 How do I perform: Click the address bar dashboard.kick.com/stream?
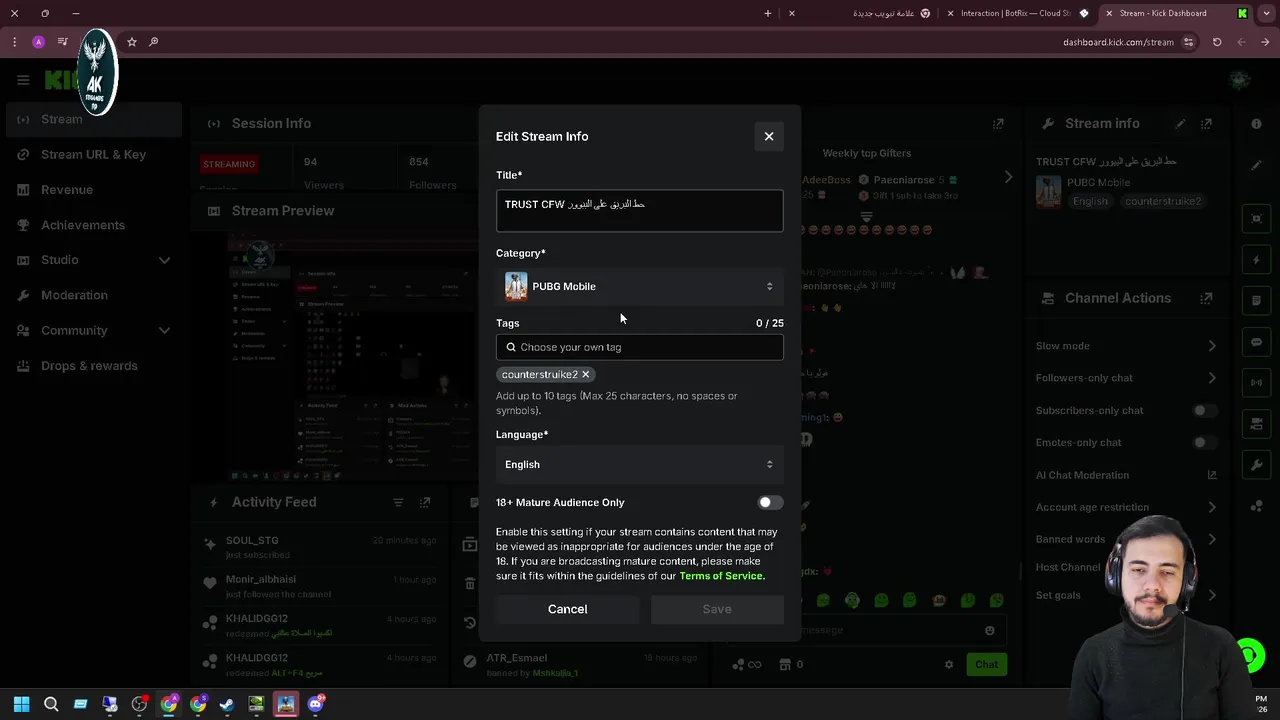pyautogui.click(x=1118, y=42)
